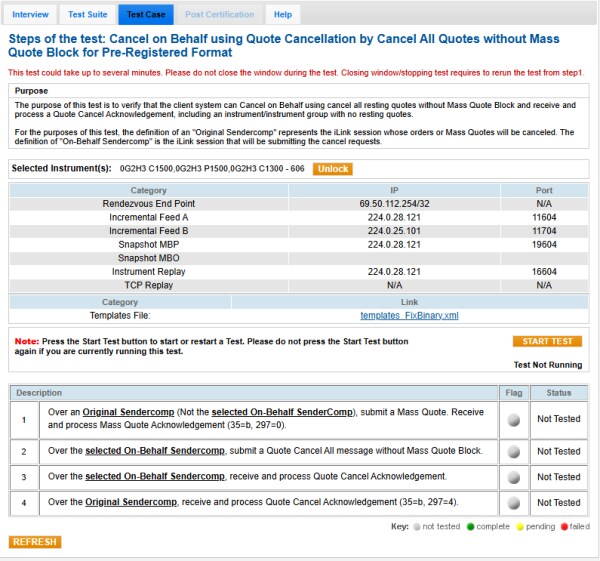Click the step 3 gray flag indicator

coord(512,477)
